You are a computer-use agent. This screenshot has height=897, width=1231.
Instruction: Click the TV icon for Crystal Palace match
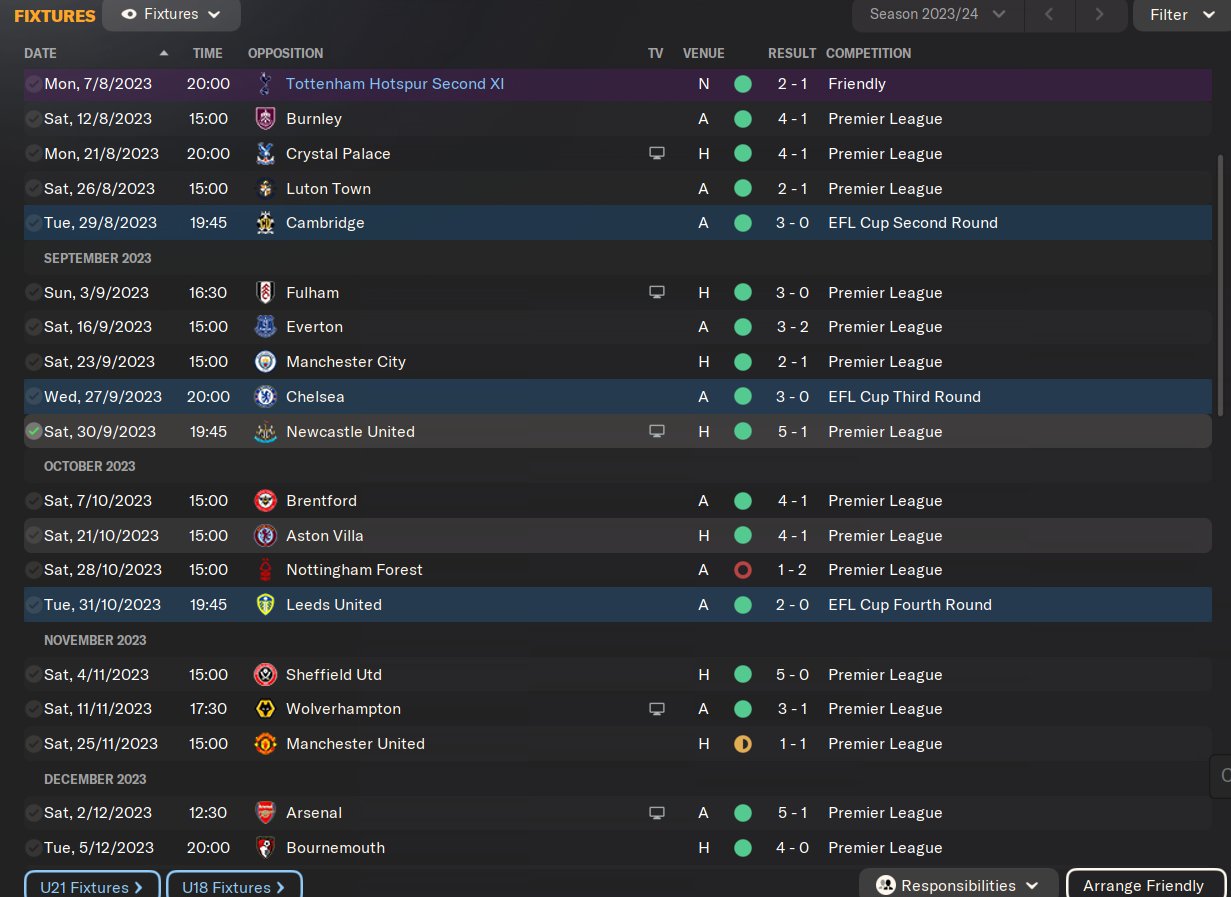(x=657, y=154)
